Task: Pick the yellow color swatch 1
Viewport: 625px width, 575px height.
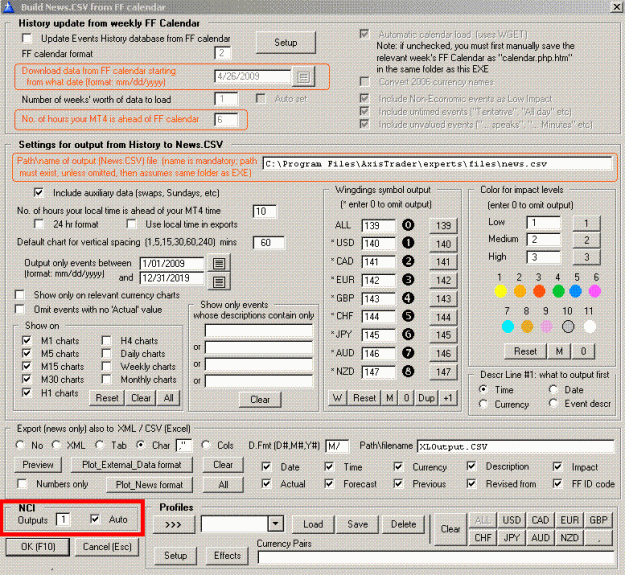Action: (x=501, y=291)
